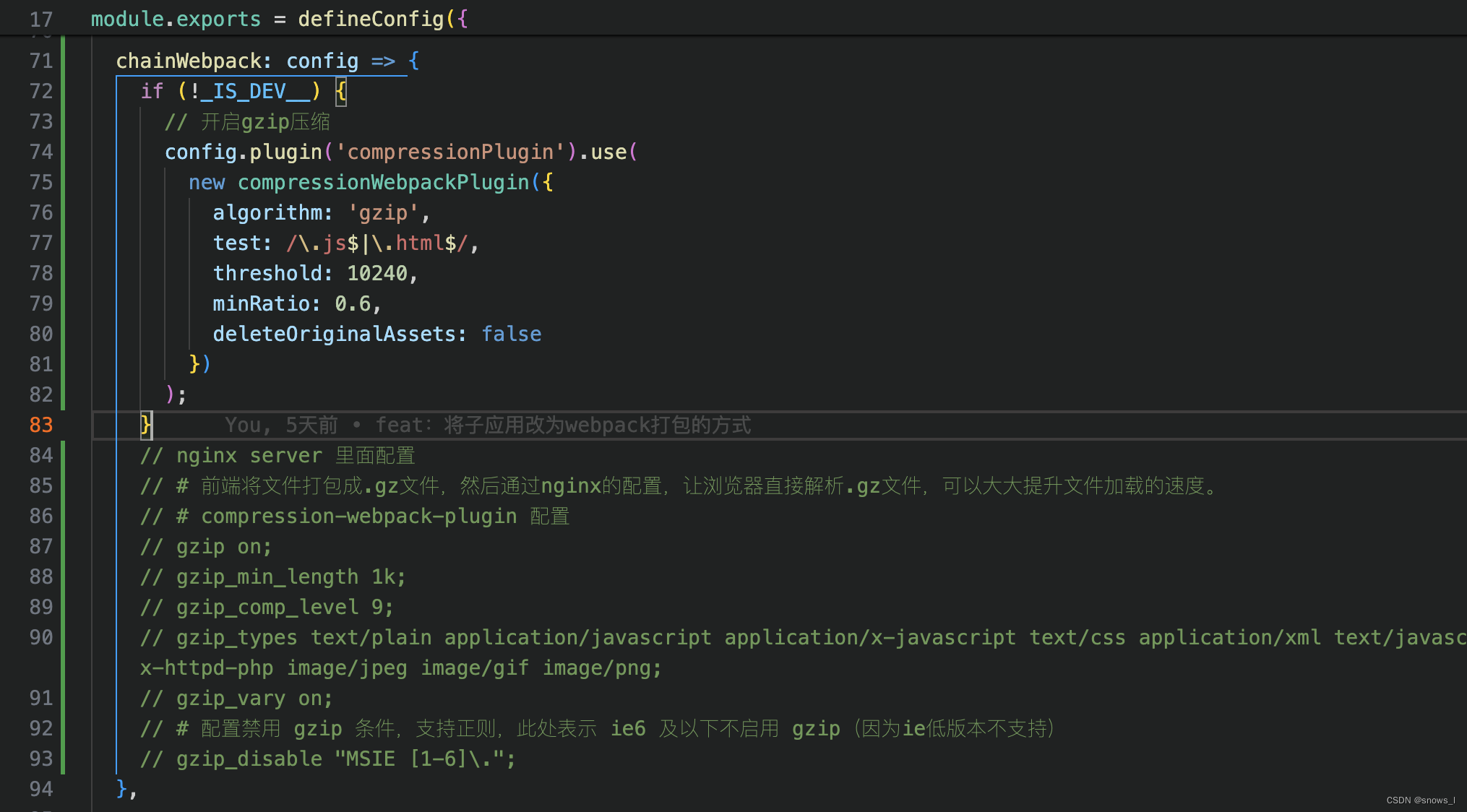Click the closing brace on line 94
This screenshot has height=812, width=1467.
click(x=121, y=787)
